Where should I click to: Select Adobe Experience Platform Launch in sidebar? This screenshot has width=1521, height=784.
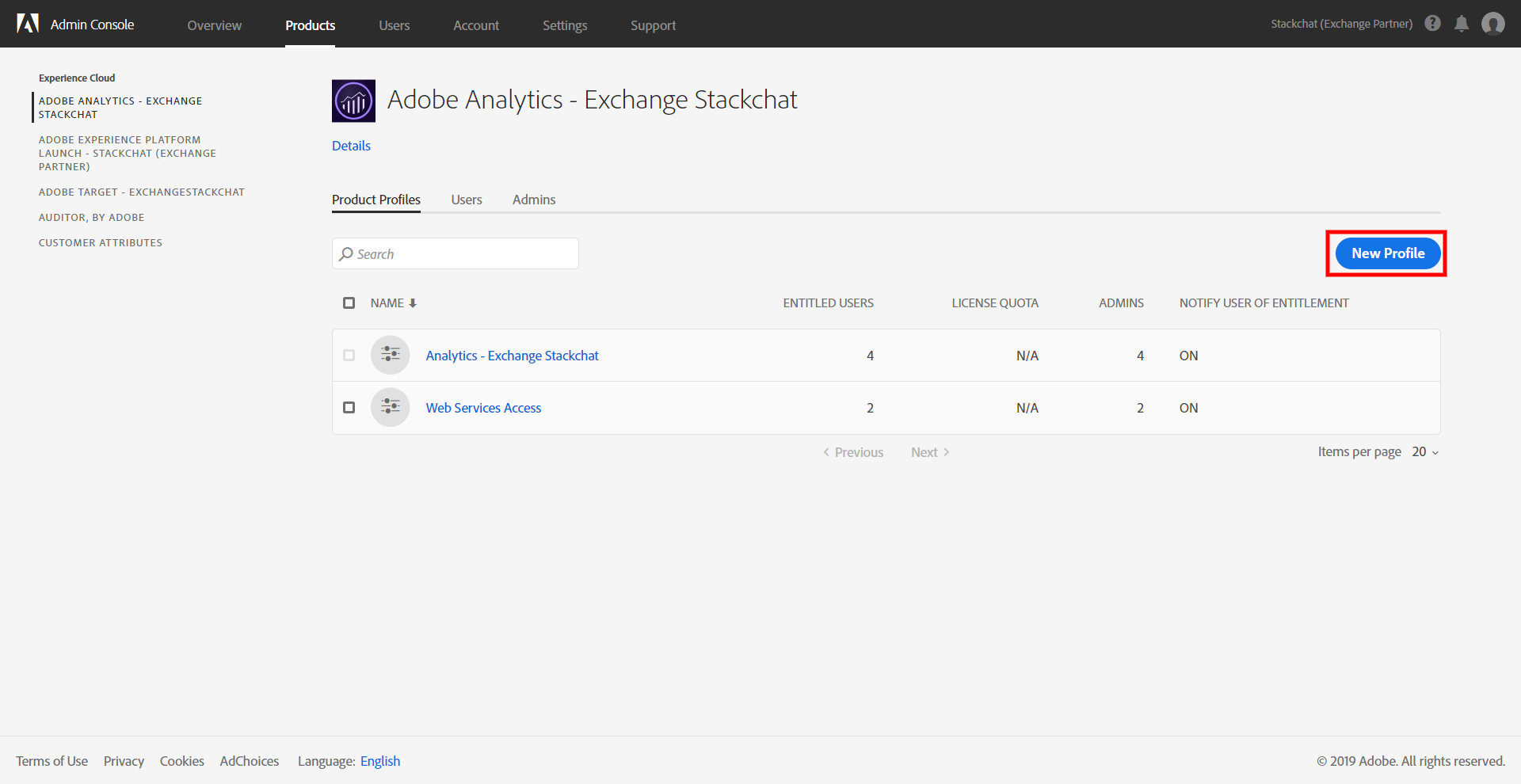click(x=128, y=153)
